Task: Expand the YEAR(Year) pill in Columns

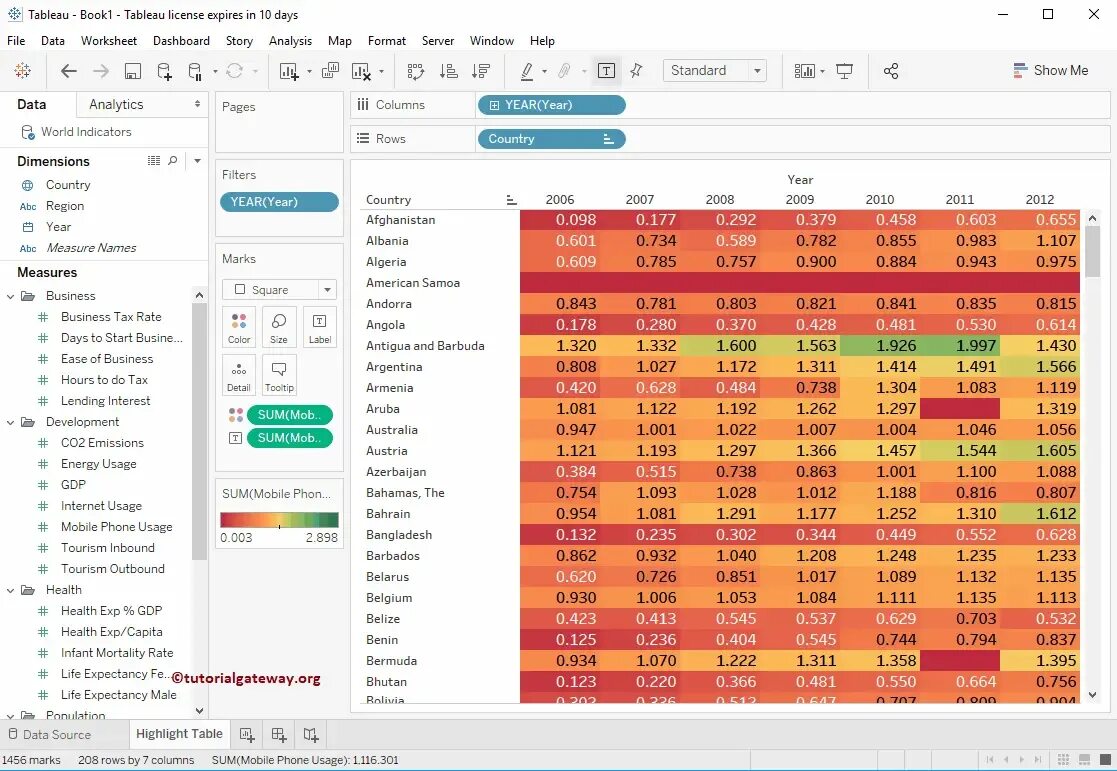Action: tap(494, 105)
